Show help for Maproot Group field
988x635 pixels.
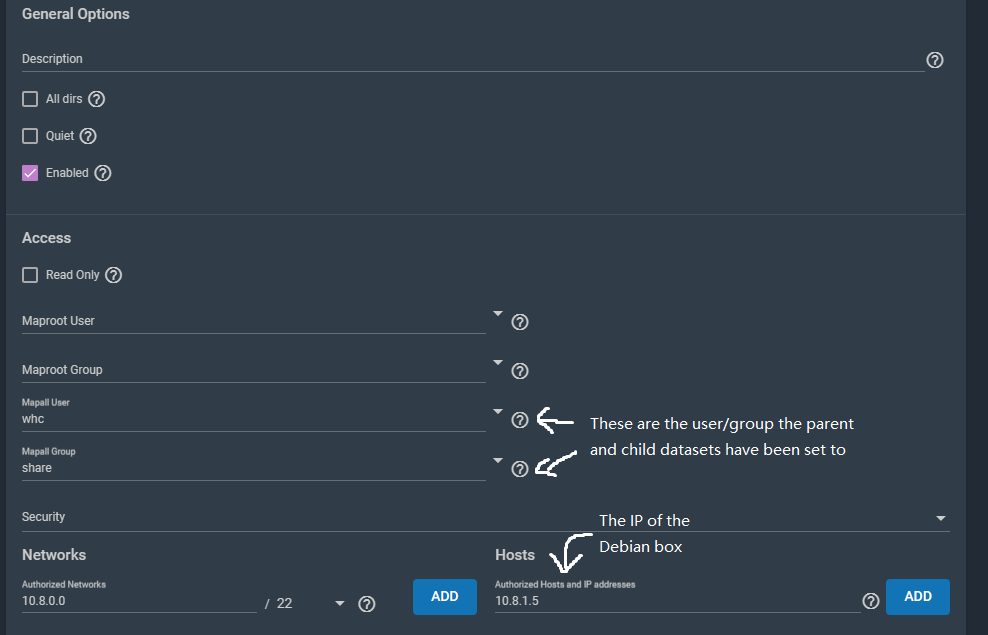[520, 371]
